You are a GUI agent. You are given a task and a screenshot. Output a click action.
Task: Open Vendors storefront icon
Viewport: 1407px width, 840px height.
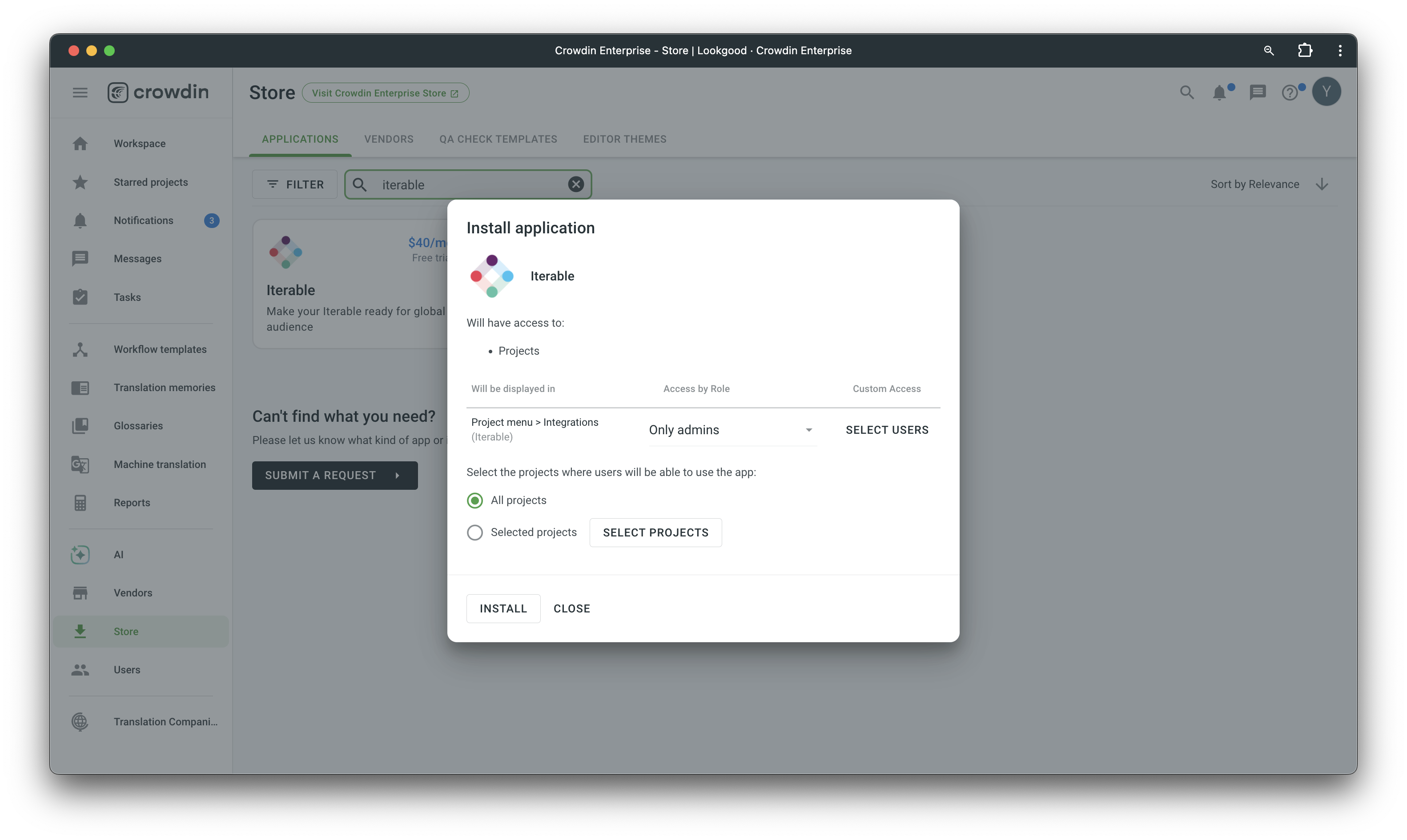coord(80,592)
